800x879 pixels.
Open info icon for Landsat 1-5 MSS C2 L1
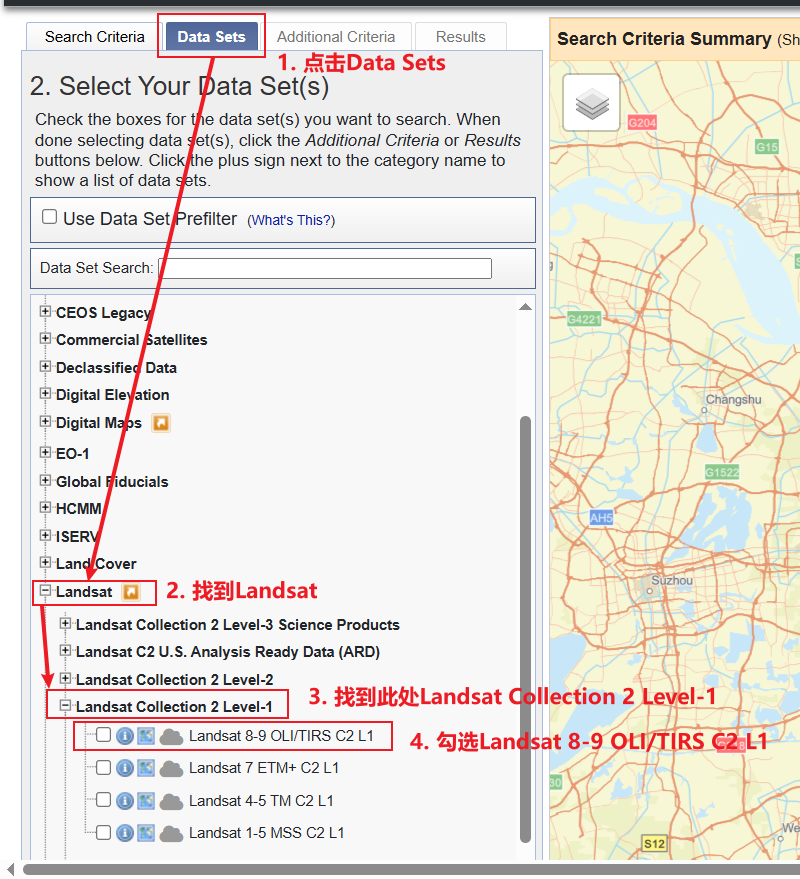coord(124,833)
